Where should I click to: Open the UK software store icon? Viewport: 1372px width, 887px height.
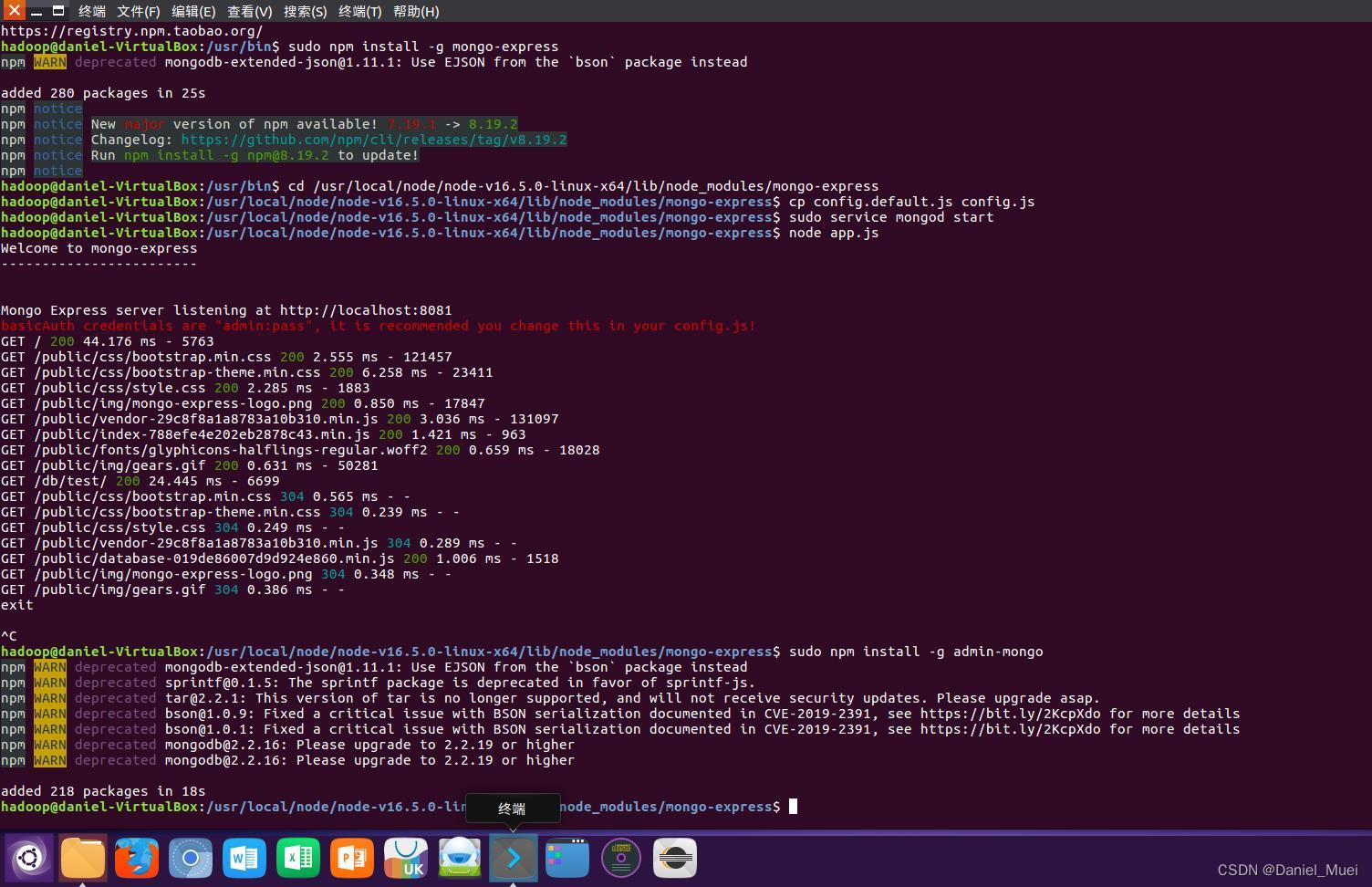(x=406, y=858)
